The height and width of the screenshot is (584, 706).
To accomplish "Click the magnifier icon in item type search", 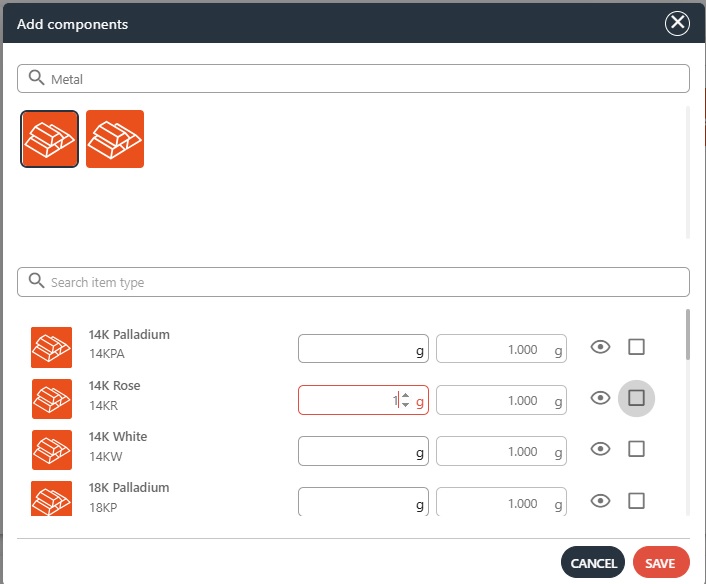I will tap(37, 282).
